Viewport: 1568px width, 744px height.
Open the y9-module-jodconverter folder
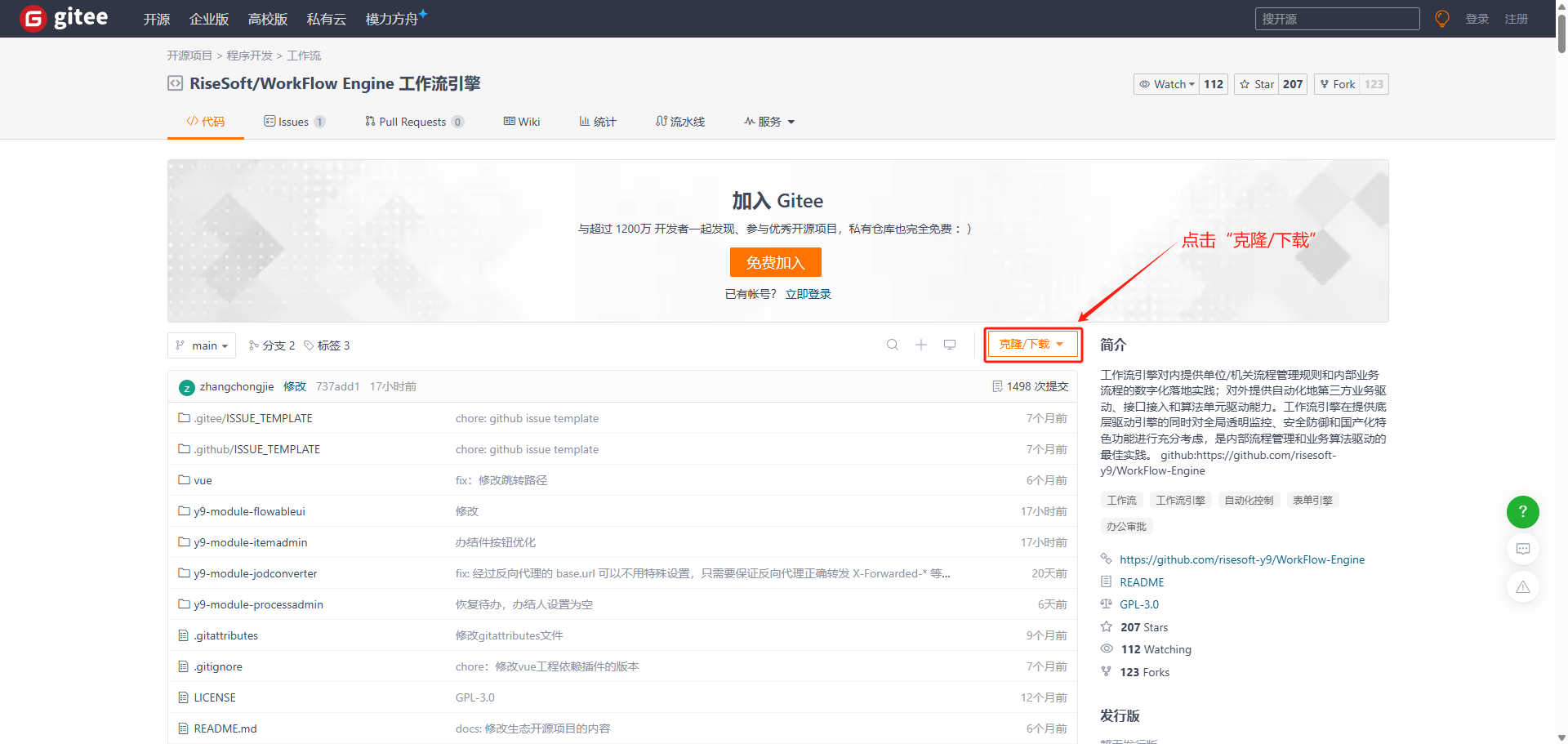point(256,573)
